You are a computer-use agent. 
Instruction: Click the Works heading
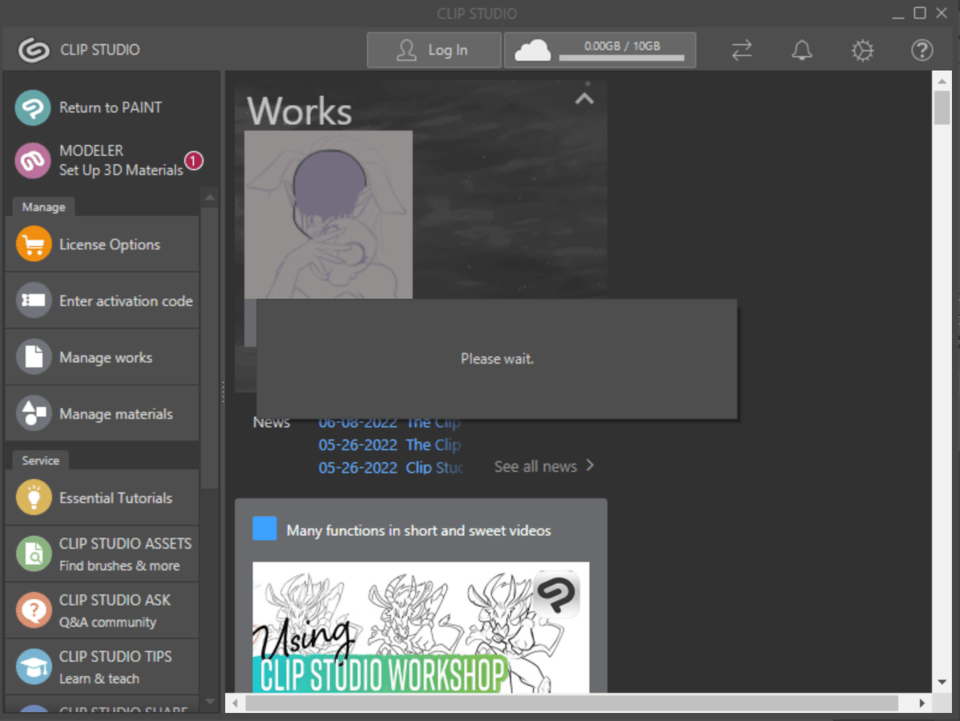pos(299,111)
